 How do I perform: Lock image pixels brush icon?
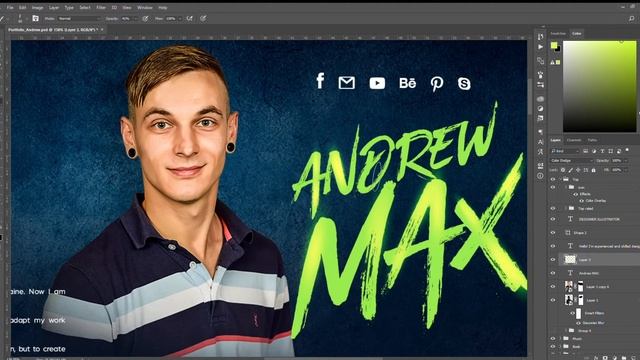[571, 170]
